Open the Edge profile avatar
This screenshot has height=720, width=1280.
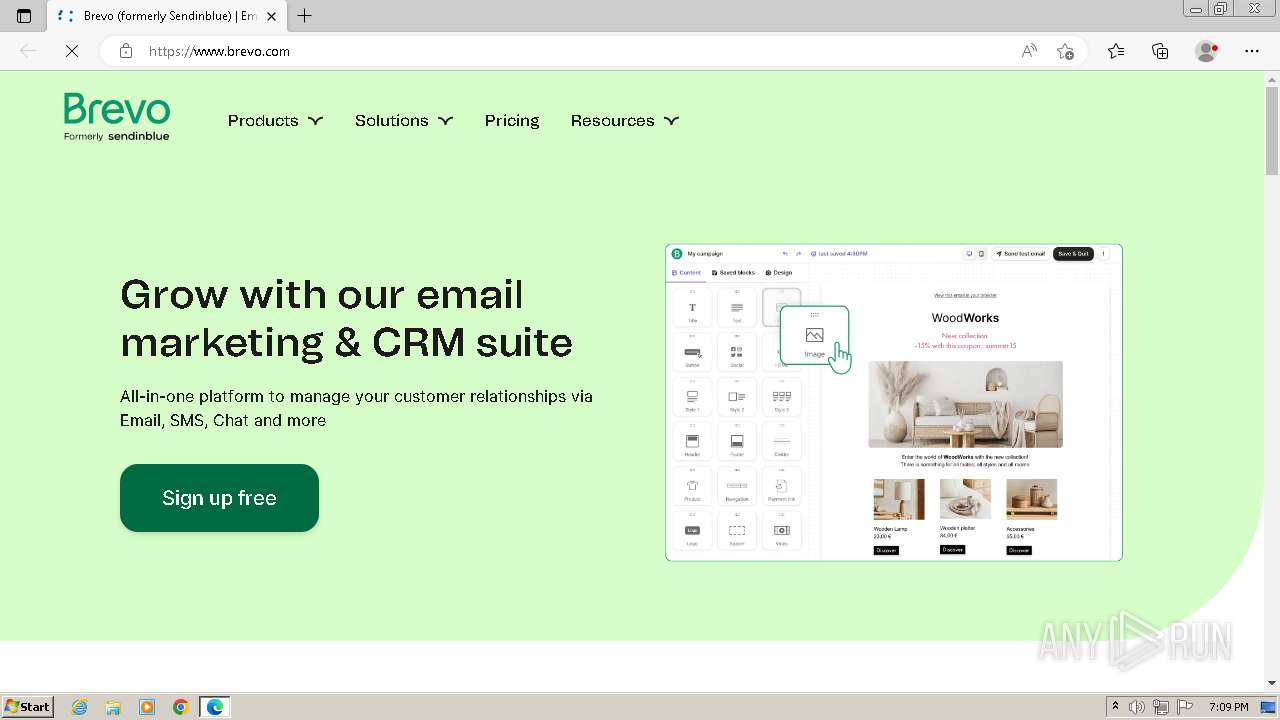(1207, 51)
